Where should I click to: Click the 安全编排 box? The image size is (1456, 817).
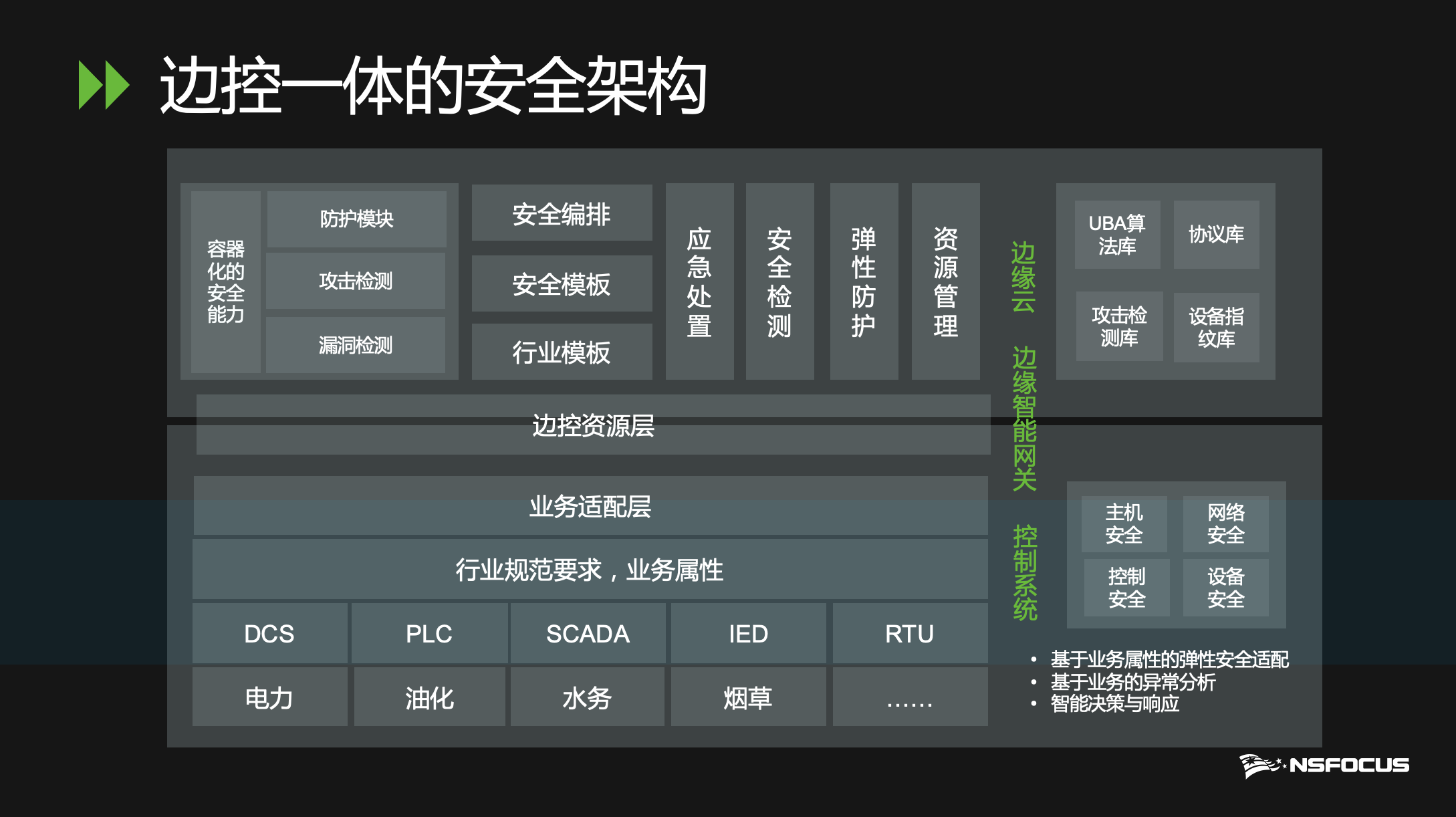coord(562,213)
